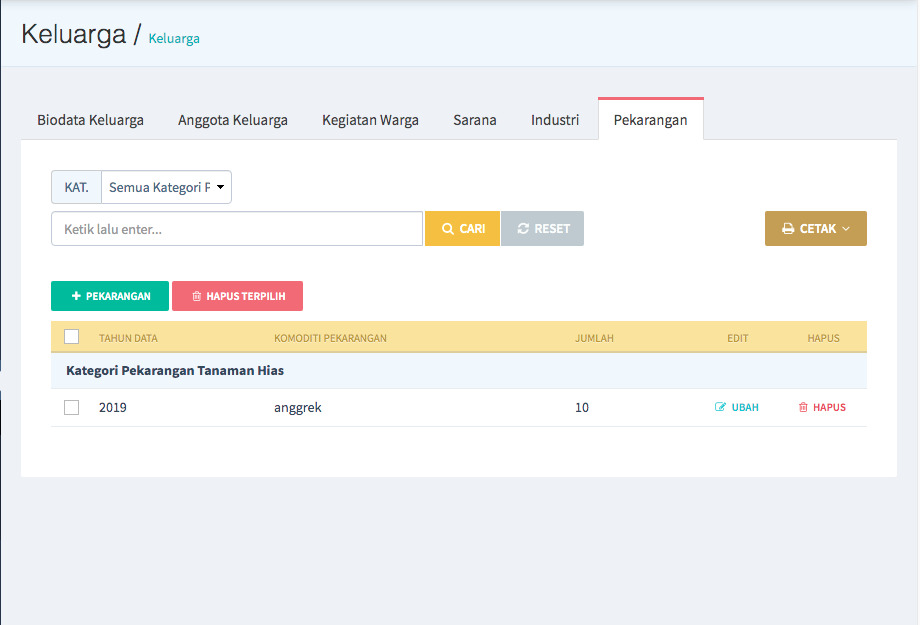Click the magnifier icon in Cari button
Screen dimensions: 920x625
[x=448, y=229]
